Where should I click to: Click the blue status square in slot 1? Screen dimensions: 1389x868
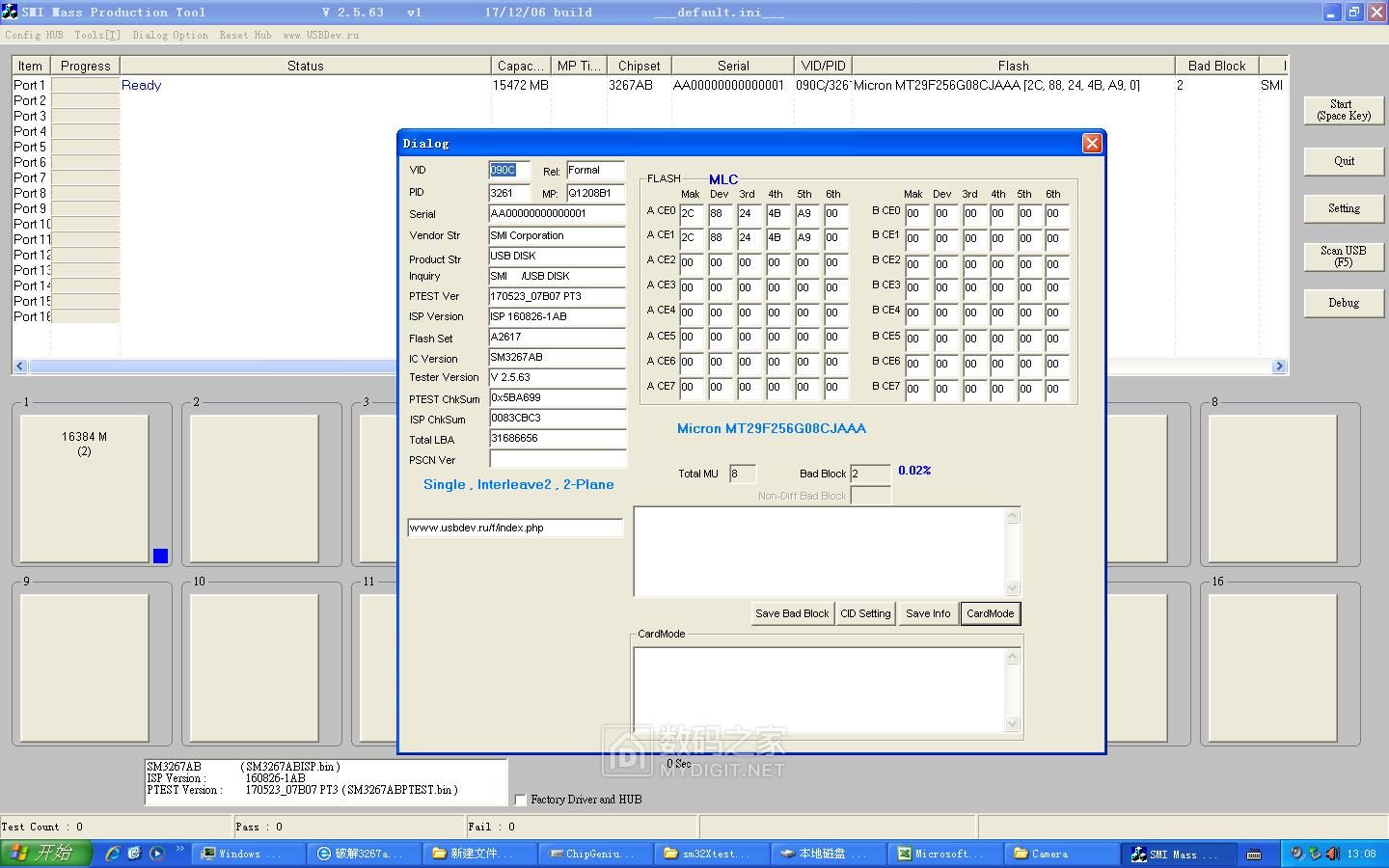(160, 556)
